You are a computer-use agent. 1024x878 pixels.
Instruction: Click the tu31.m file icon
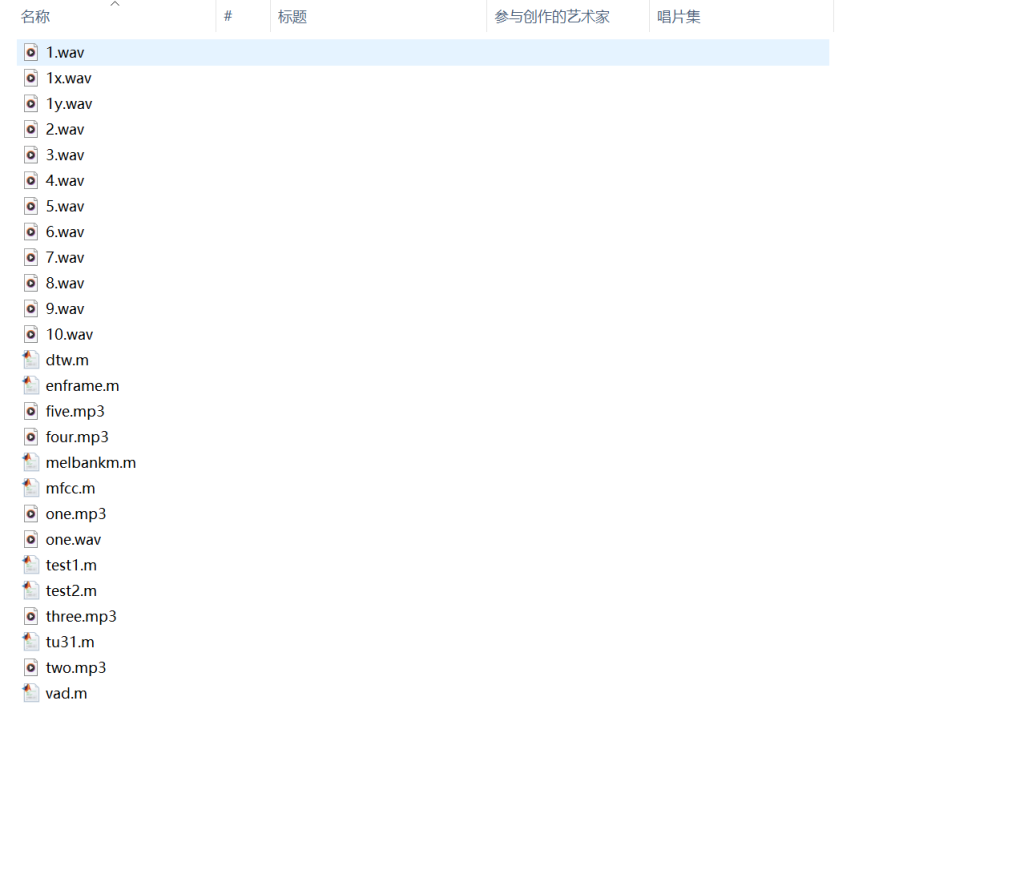click(x=31, y=642)
